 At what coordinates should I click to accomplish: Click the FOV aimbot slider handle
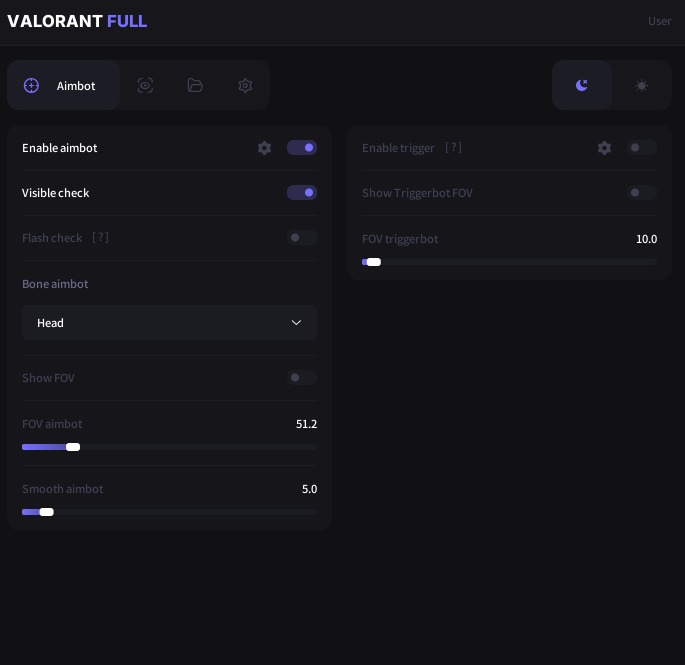[x=73, y=447]
